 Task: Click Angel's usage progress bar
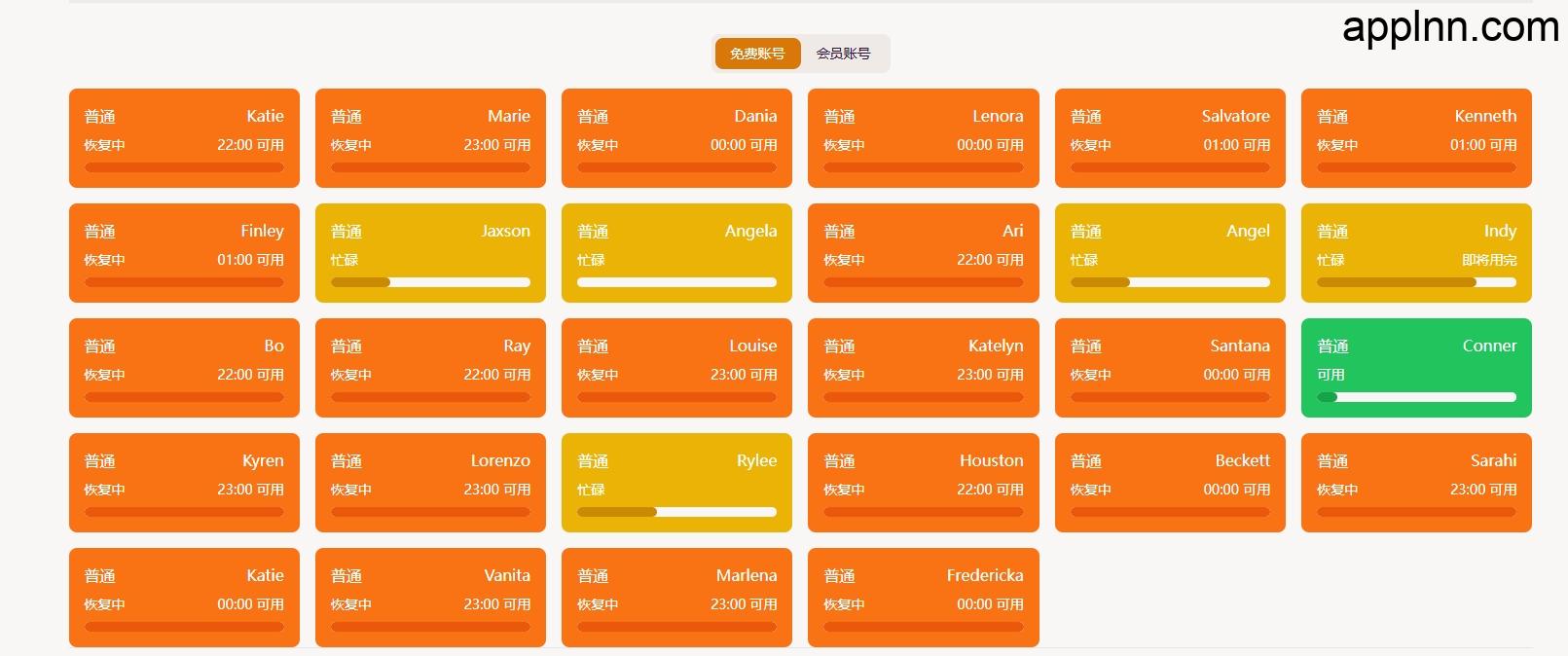[x=1170, y=282]
